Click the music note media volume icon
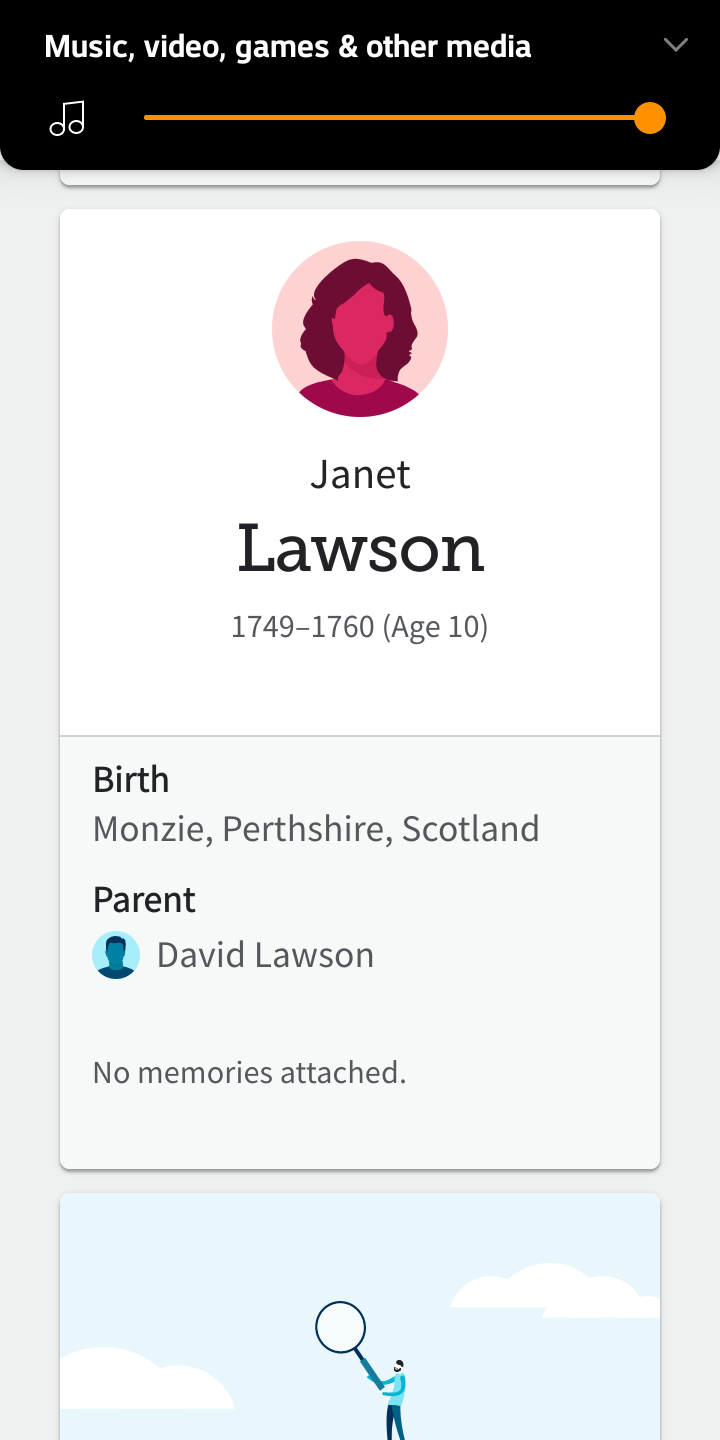This screenshot has width=720, height=1440. tap(67, 118)
